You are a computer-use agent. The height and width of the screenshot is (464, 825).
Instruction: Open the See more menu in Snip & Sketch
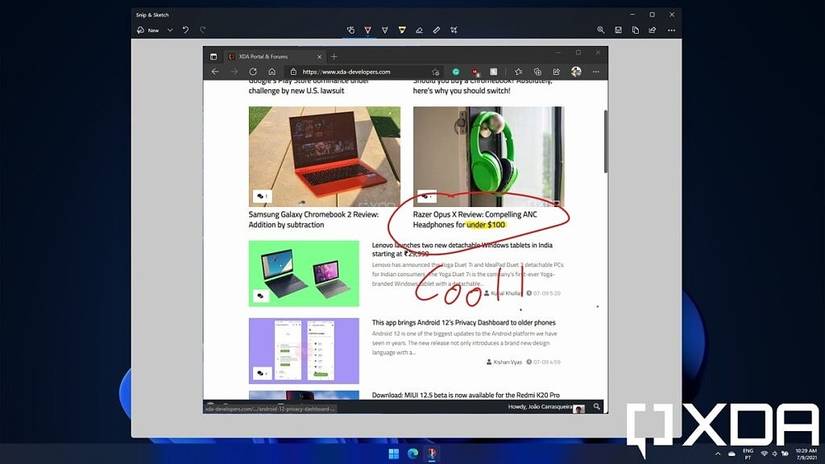(x=671, y=30)
